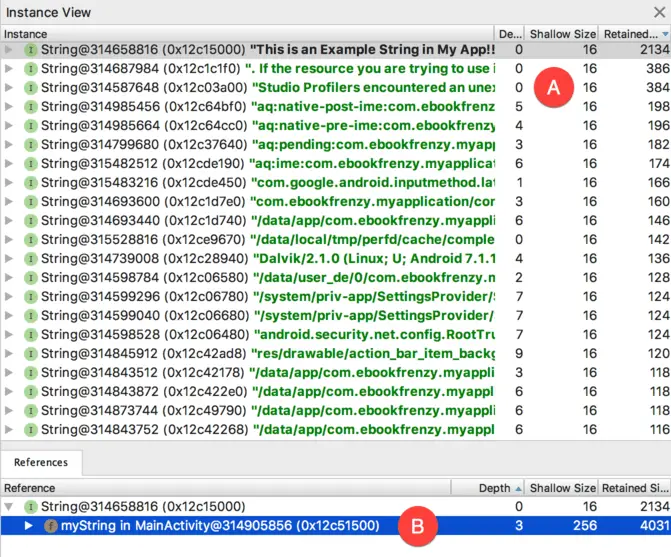The width and height of the screenshot is (671, 557).
Task: Click instance icon of String@314843512
Action: point(30,373)
